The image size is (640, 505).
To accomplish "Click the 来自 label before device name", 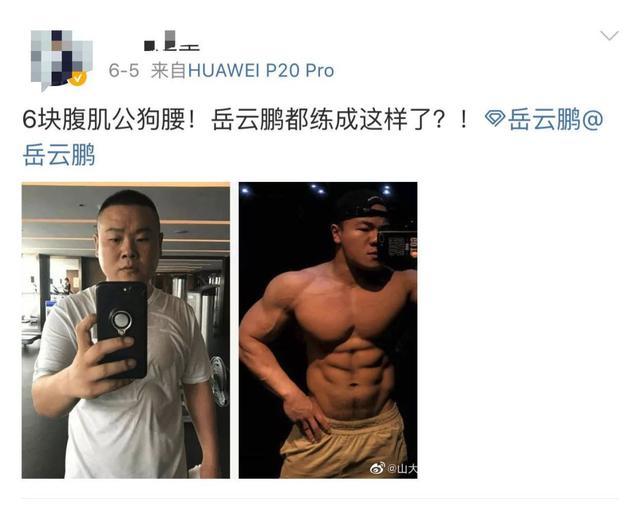I will pos(169,71).
